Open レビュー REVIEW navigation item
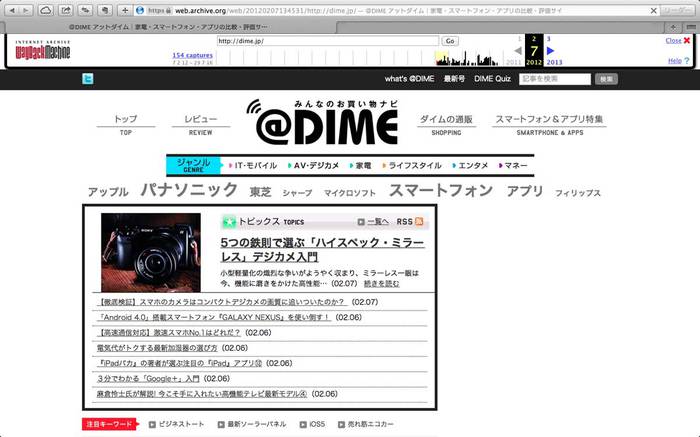Screen dimensions: 700x437 coord(200,125)
